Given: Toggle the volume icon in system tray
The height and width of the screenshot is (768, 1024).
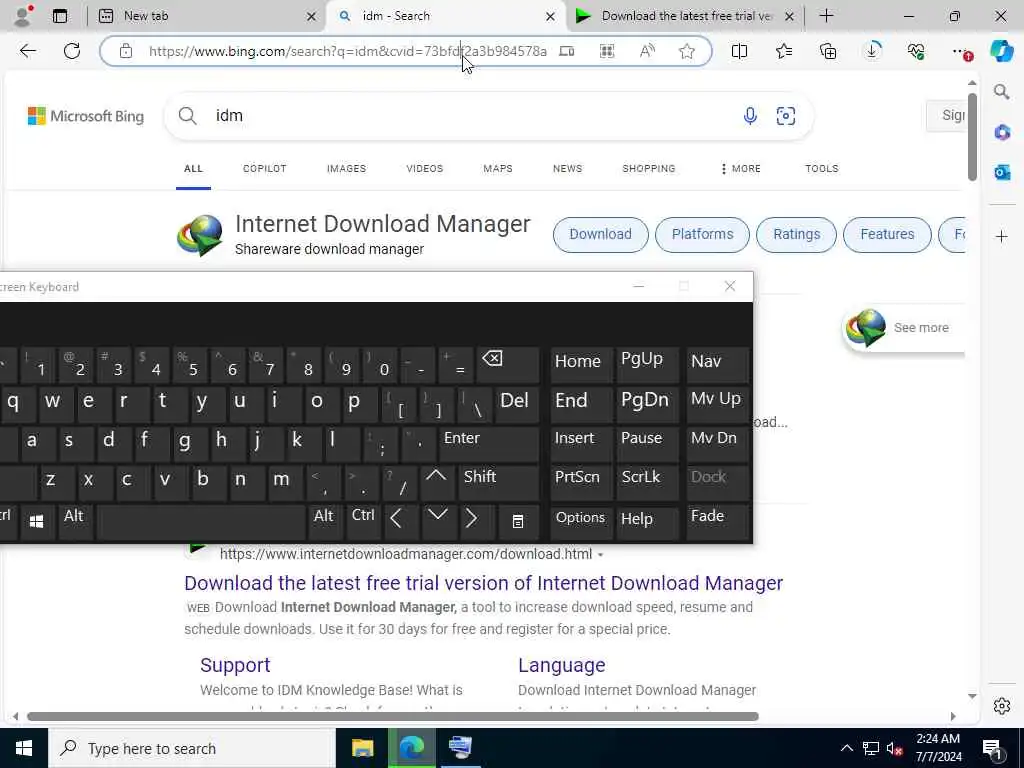Looking at the screenshot, I should [894, 748].
